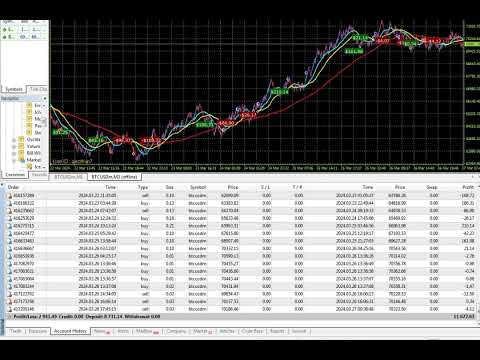
Task: Close the Navigator panel
Action: [45, 98]
